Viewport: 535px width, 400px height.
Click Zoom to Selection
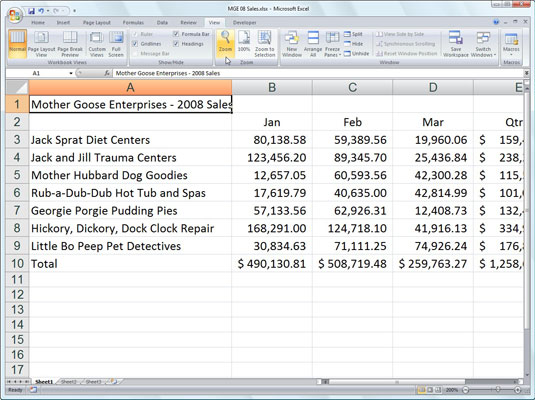tap(264, 44)
